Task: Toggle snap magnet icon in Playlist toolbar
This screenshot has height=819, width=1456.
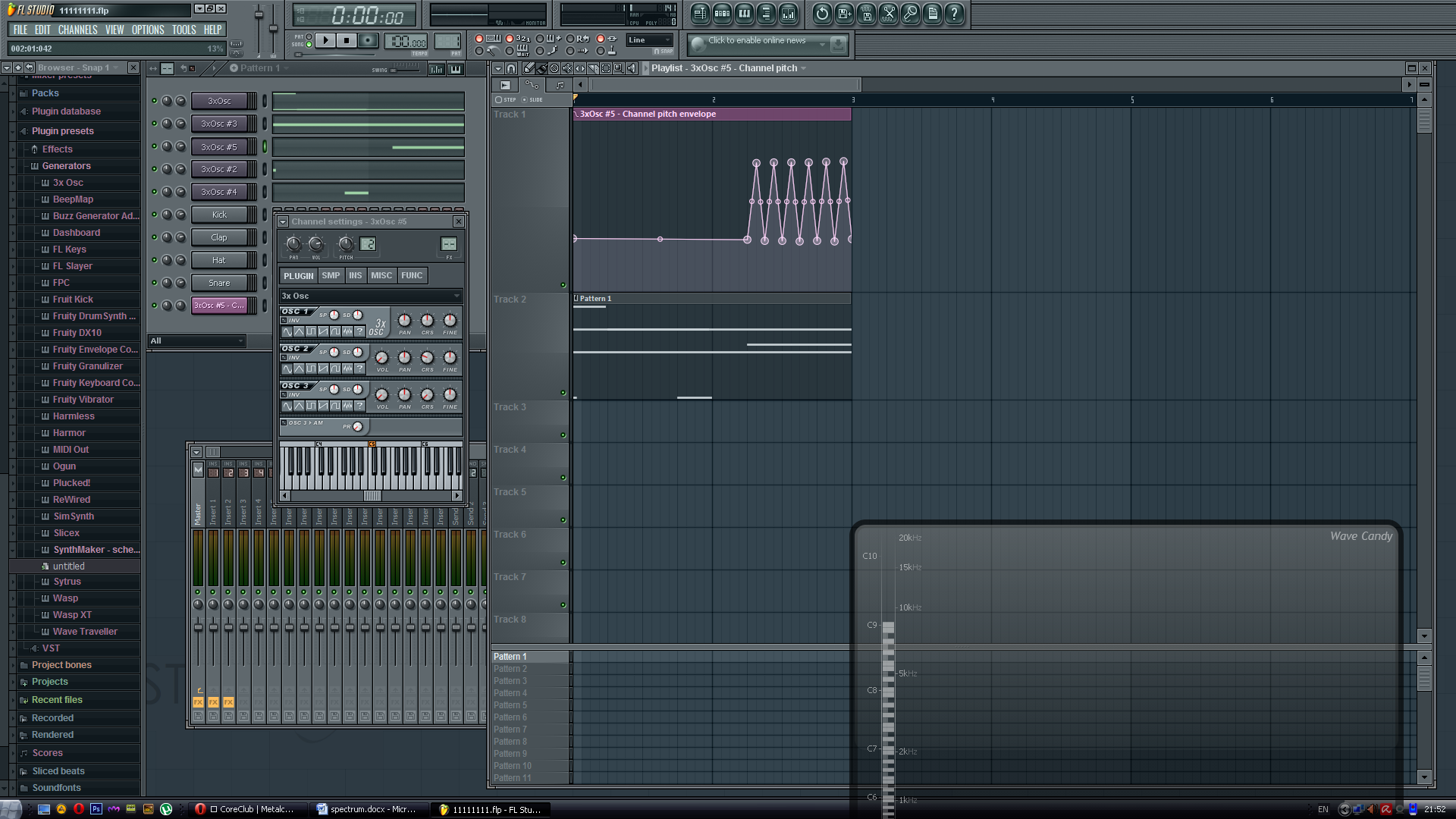Action: 511,68
